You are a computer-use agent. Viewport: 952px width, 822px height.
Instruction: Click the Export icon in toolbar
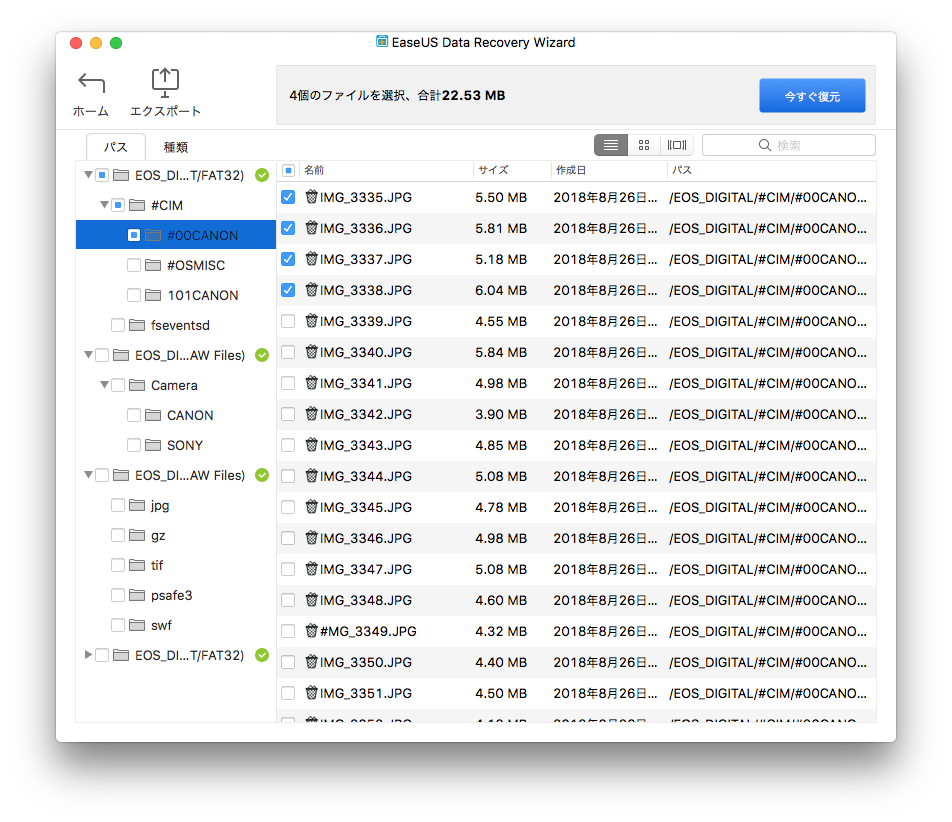[165, 83]
